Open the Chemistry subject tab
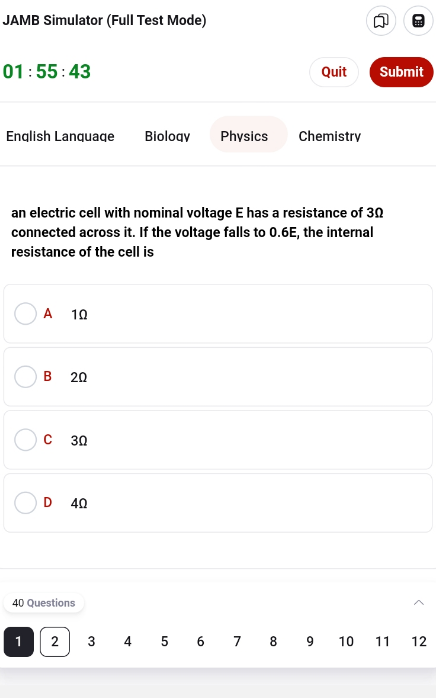This screenshot has height=698, width=436. click(x=330, y=136)
